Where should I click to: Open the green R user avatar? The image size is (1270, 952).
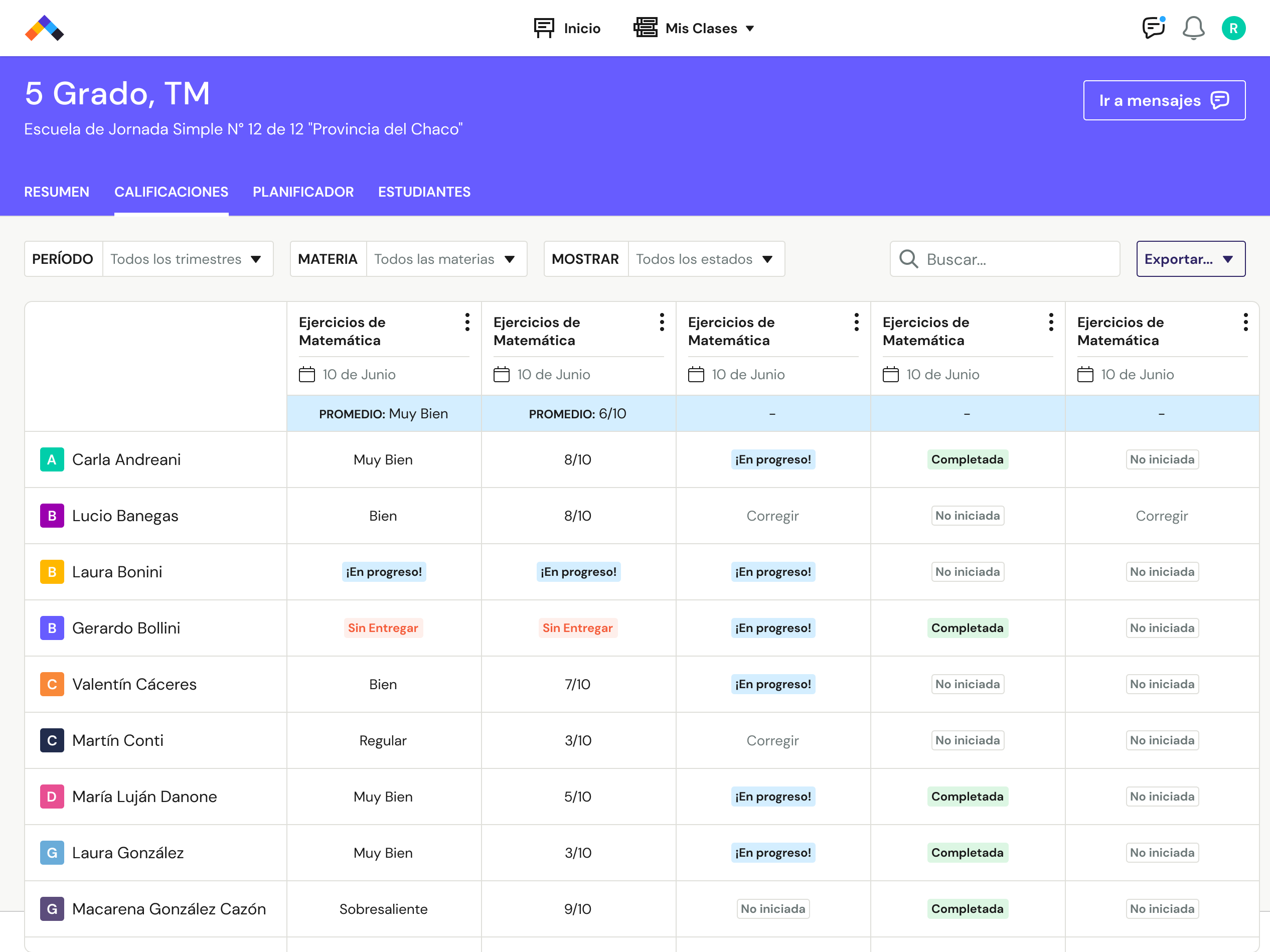coord(1233,28)
